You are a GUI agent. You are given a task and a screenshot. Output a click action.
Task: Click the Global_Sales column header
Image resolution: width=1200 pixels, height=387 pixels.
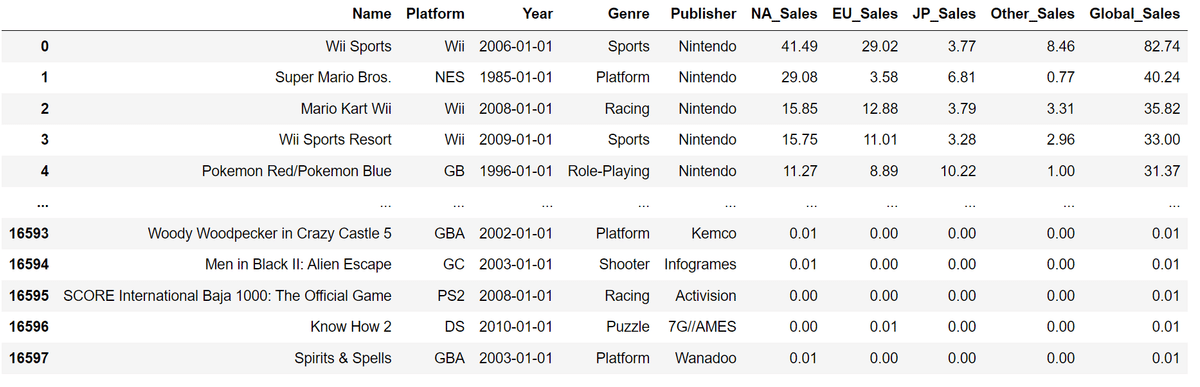coord(1135,14)
